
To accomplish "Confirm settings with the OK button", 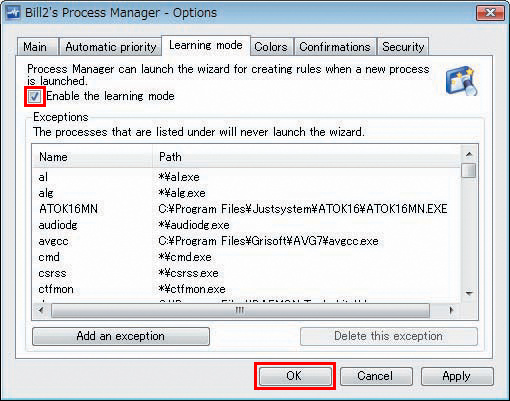I will 295,376.
